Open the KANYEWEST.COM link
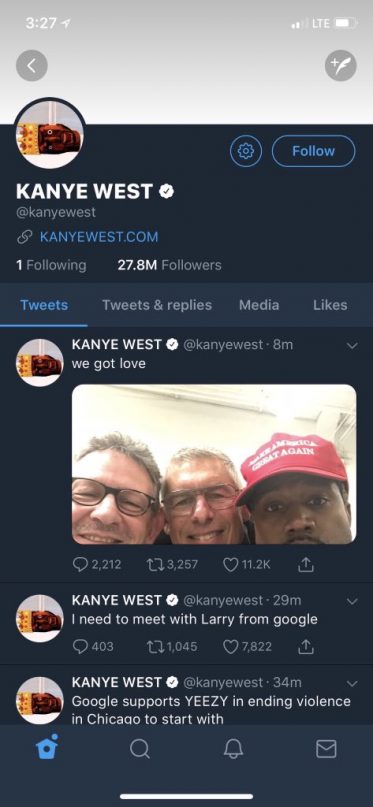The image size is (373, 807). point(99,237)
